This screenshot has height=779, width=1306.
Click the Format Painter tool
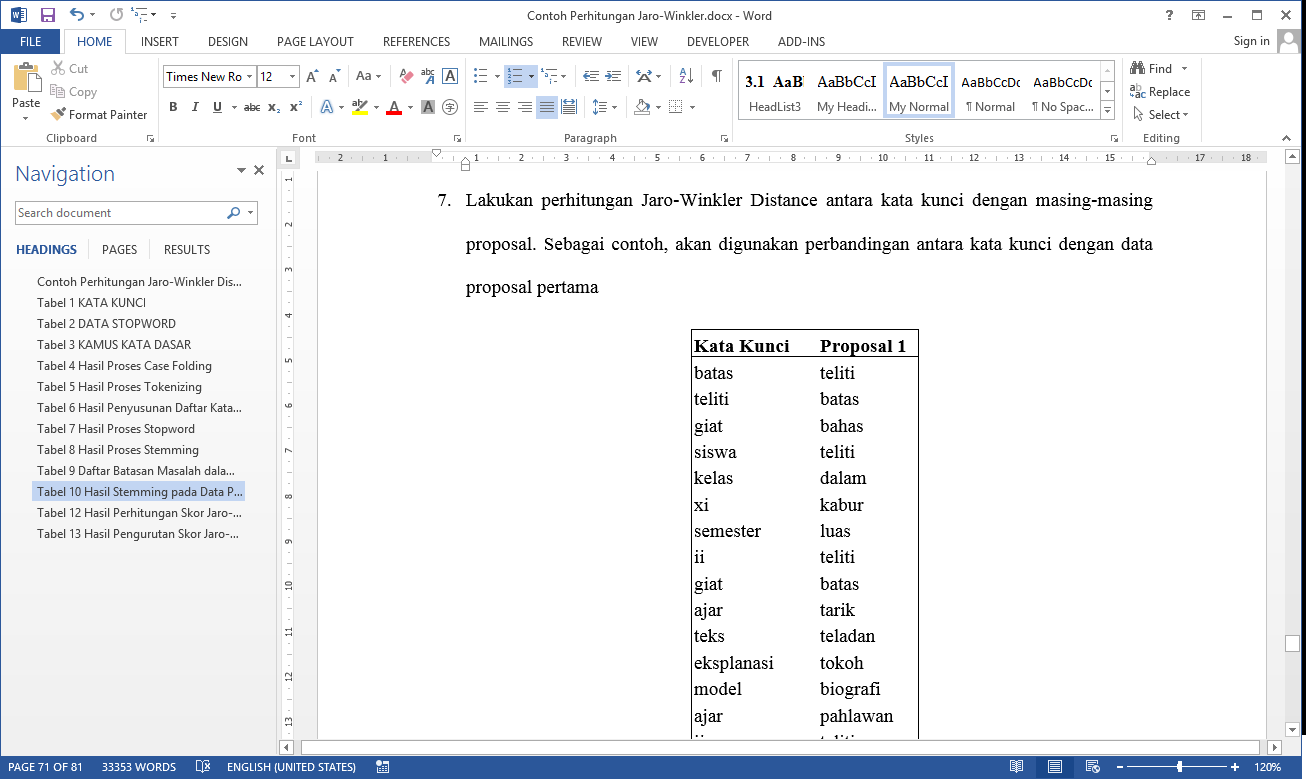click(99, 115)
